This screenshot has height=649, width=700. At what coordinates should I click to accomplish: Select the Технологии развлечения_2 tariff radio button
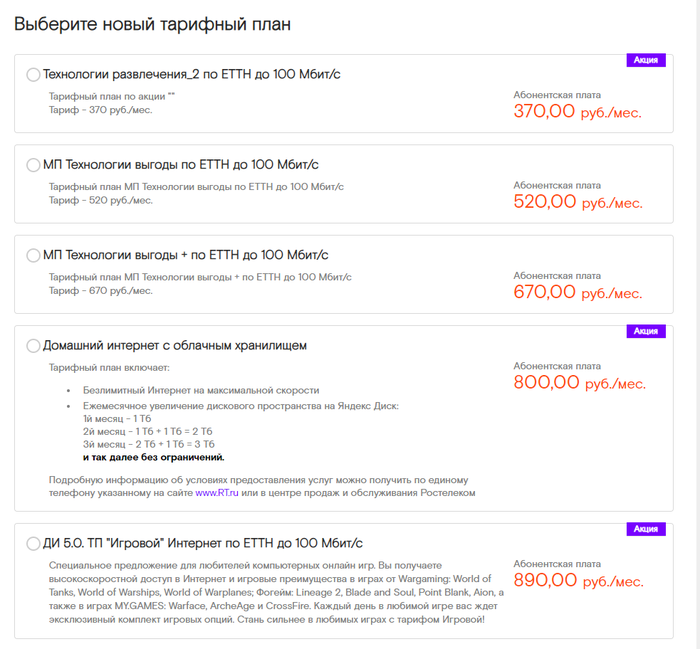pos(33,75)
